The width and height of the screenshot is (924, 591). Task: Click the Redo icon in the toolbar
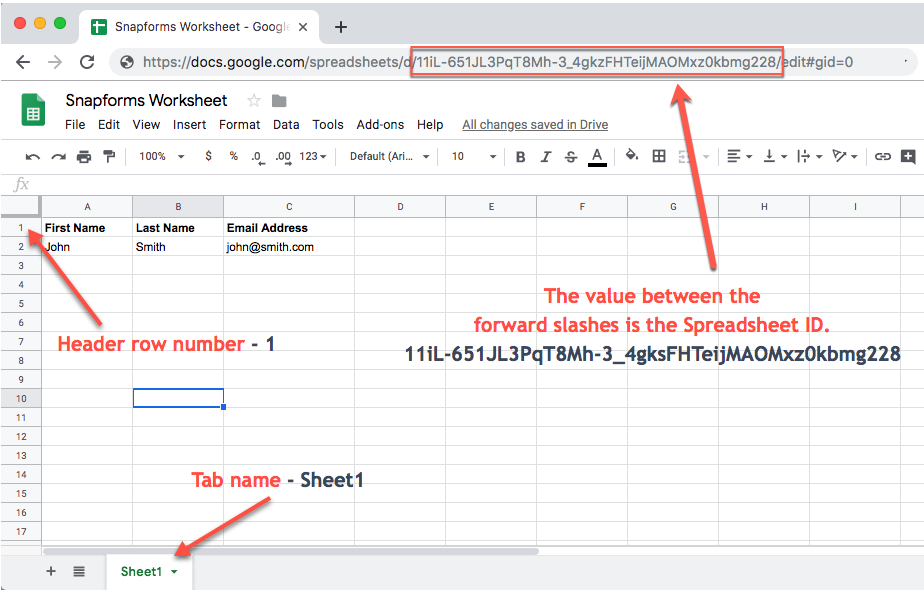tap(58, 157)
